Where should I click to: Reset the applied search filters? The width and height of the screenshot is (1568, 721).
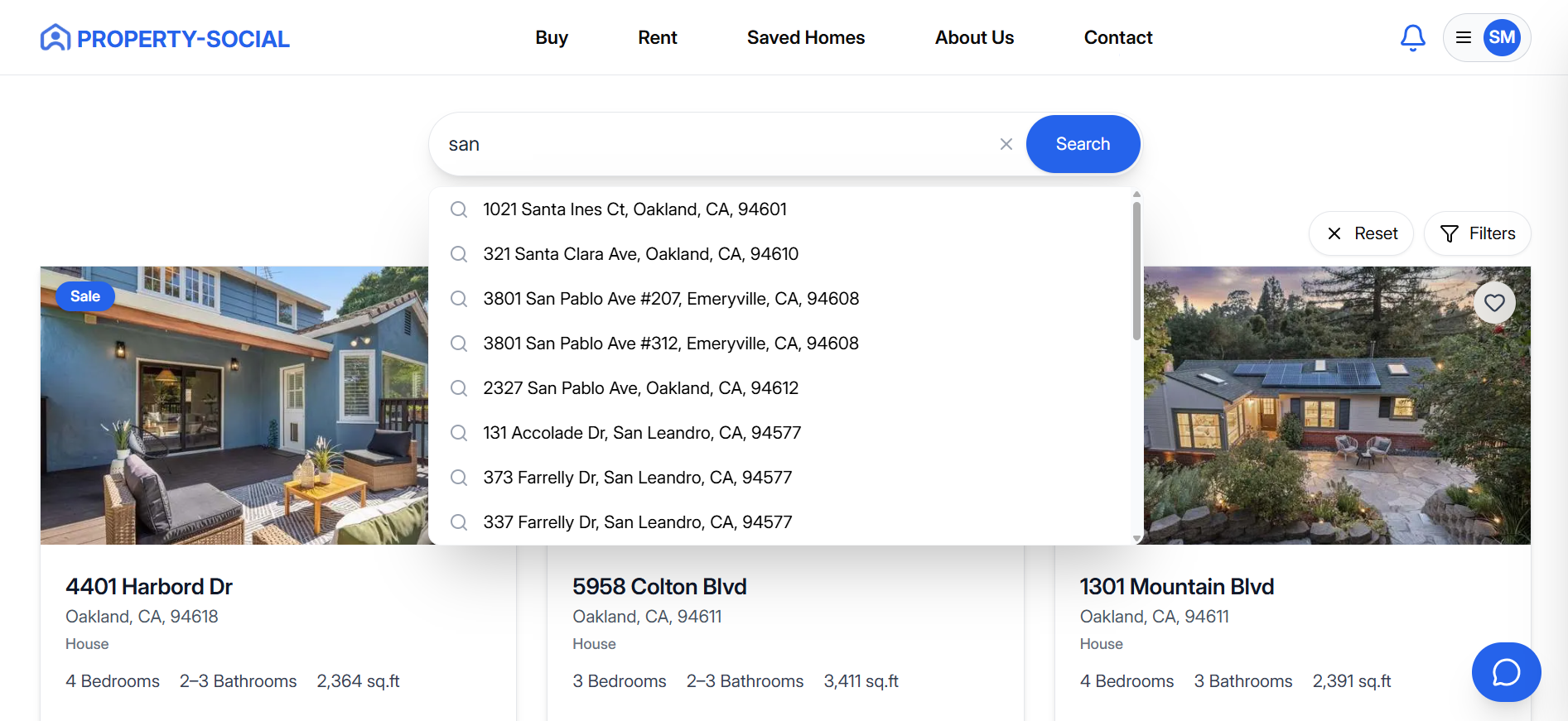(1361, 234)
